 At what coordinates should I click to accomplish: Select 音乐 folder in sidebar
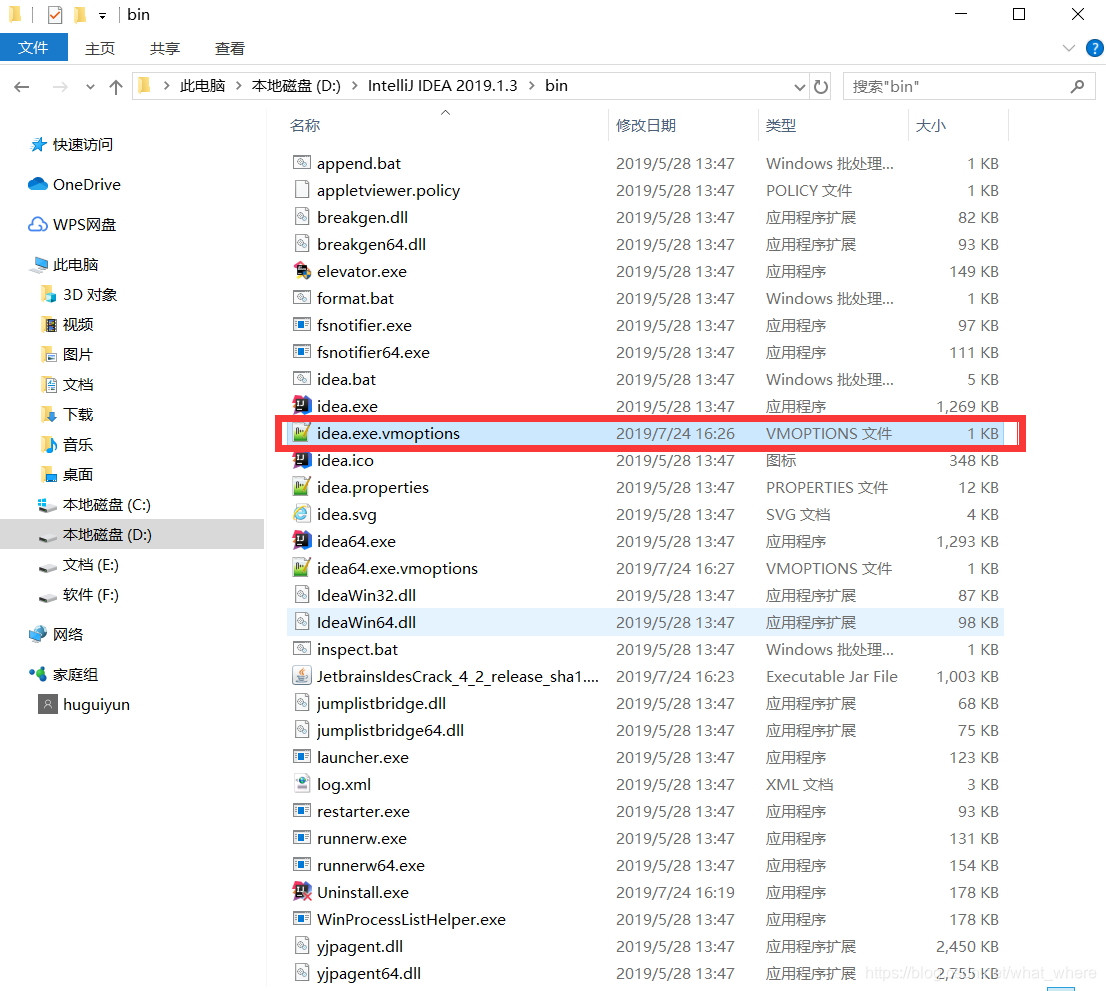click(78, 445)
